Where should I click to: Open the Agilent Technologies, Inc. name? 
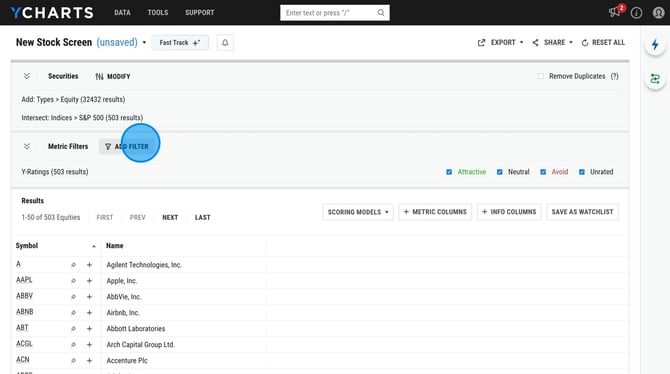[x=144, y=265]
